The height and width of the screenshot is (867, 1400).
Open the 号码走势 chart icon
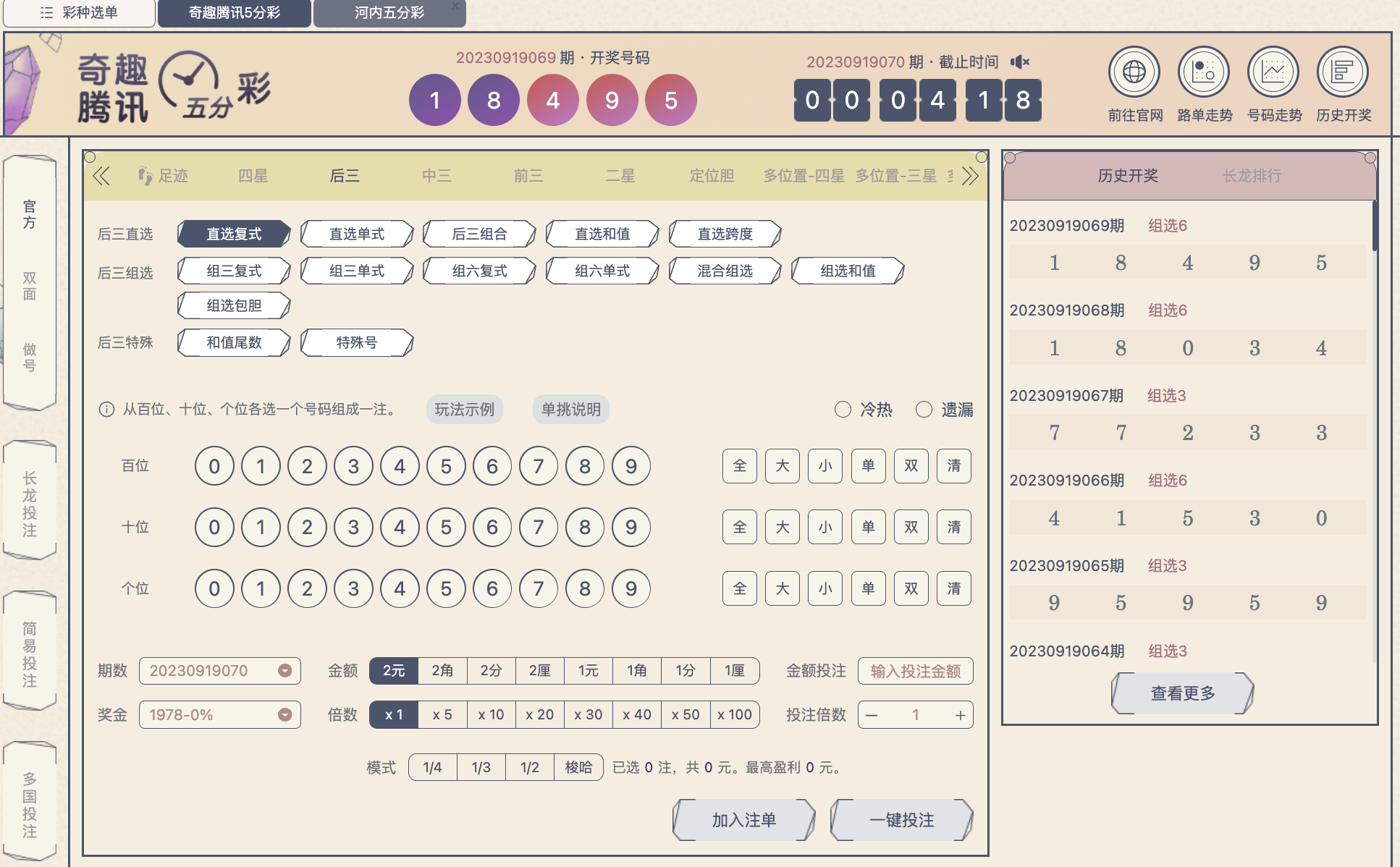[x=1273, y=72]
